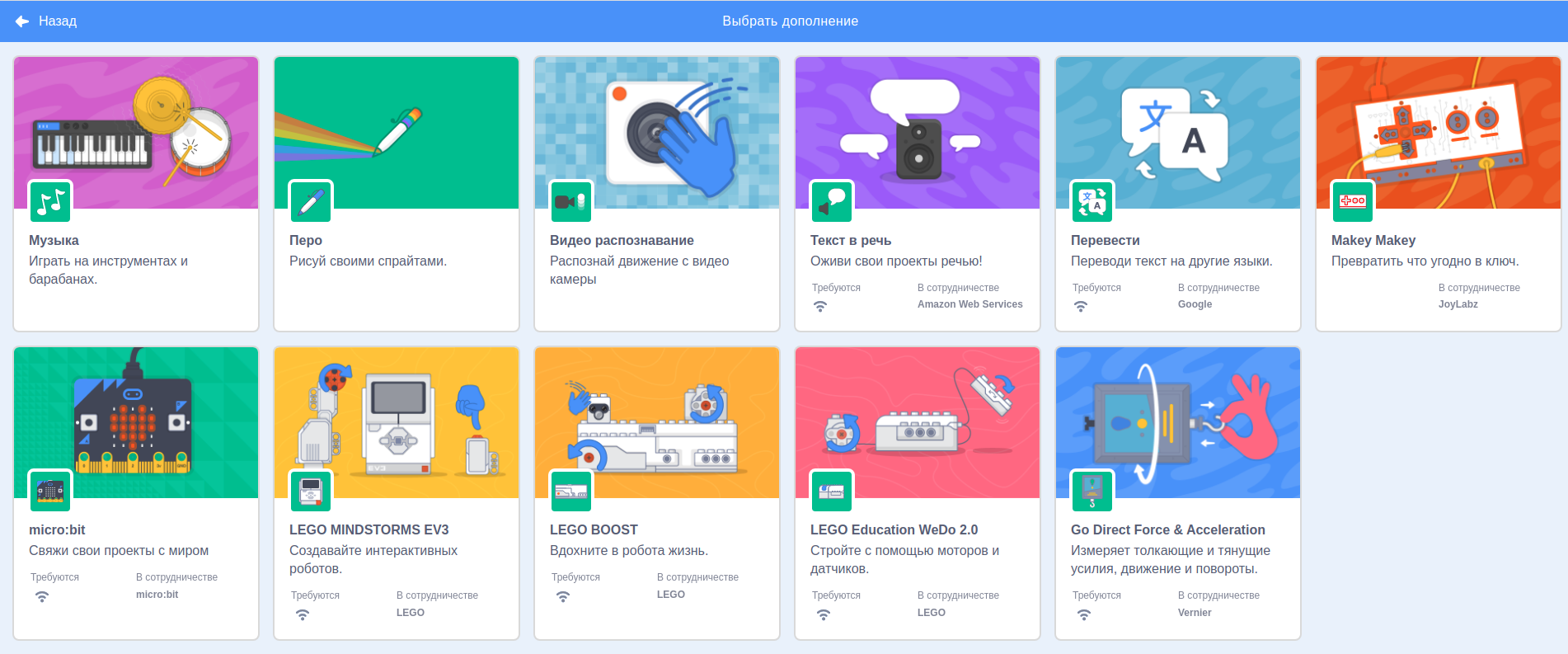Click the LEGO label on WeDo 2.0 card
Screen dimensions: 1568x654
932,613
